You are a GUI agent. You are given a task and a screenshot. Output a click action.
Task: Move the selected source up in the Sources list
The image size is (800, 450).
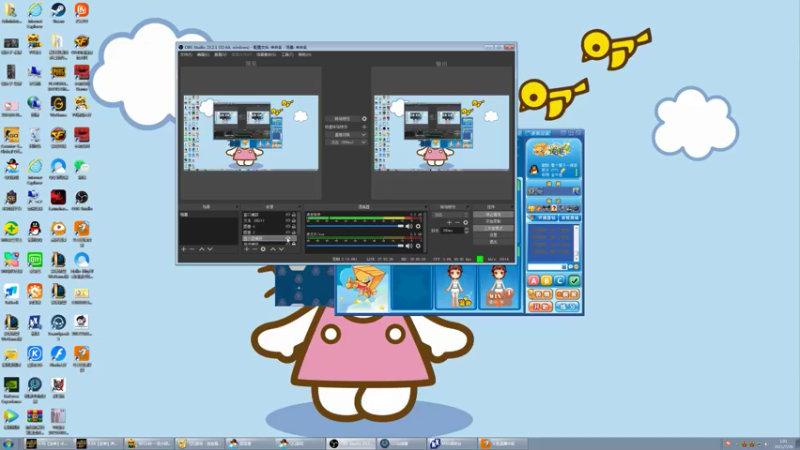[x=273, y=249]
